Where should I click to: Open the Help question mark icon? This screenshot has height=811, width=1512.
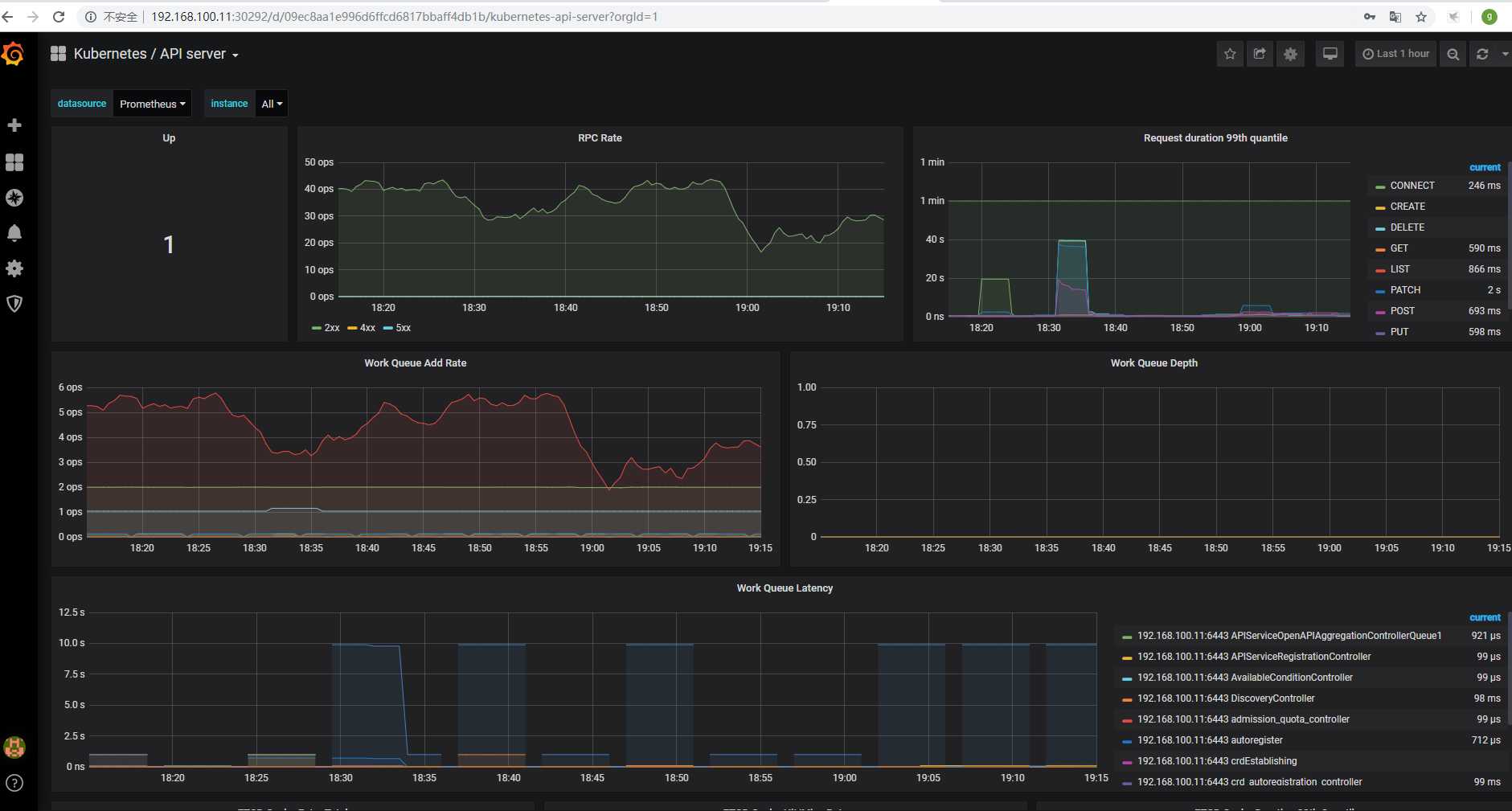click(x=14, y=783)
